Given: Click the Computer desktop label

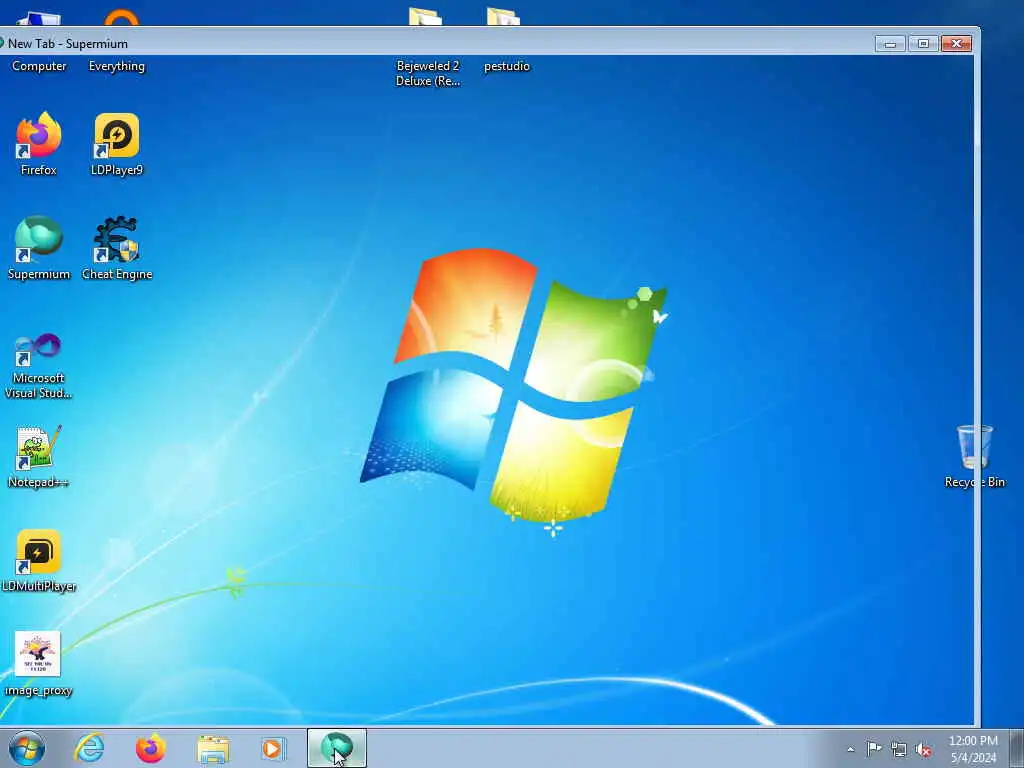Looking at the screenshot, I should pos(39,66).
